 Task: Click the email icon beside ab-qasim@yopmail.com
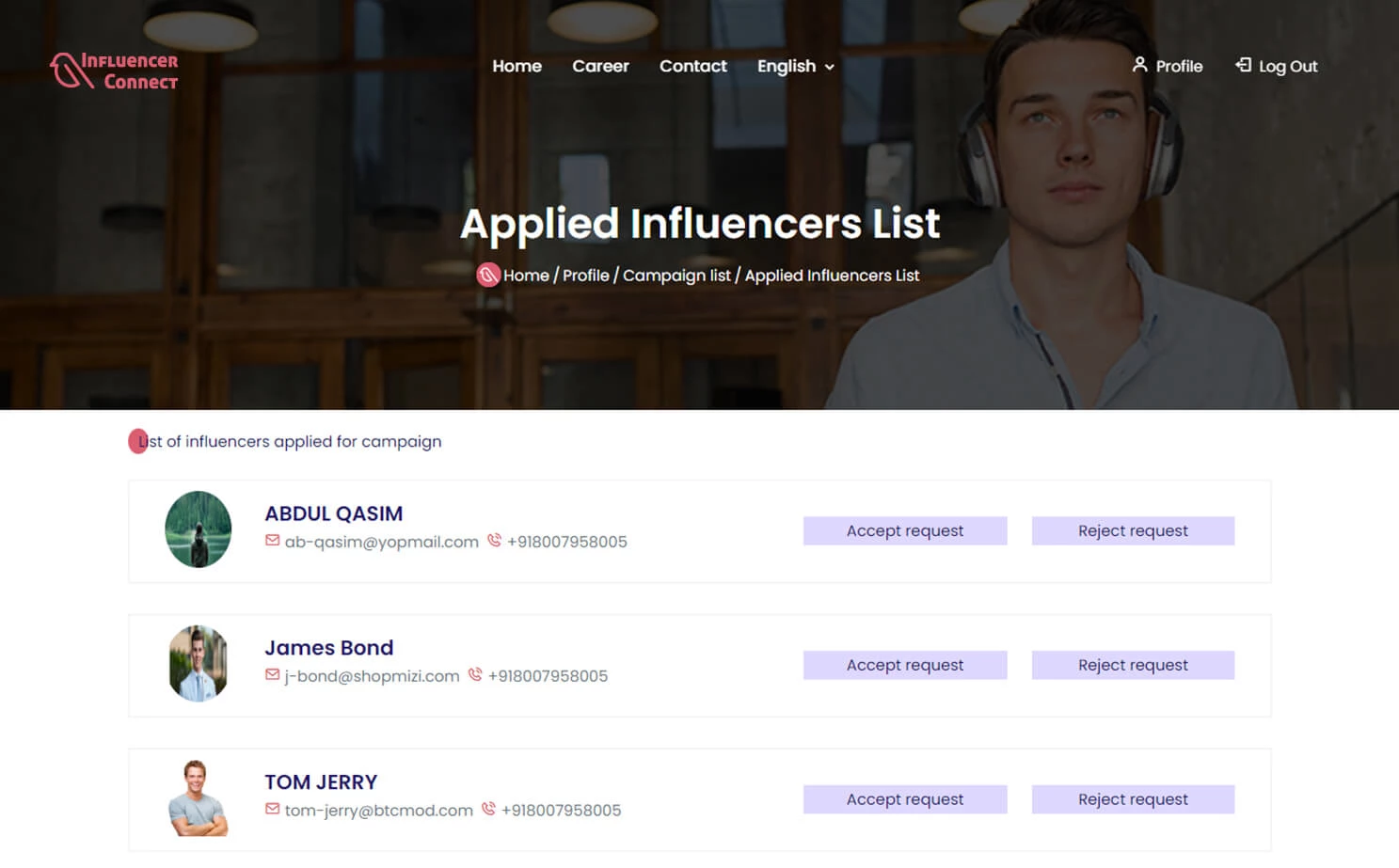click(271, 541)
